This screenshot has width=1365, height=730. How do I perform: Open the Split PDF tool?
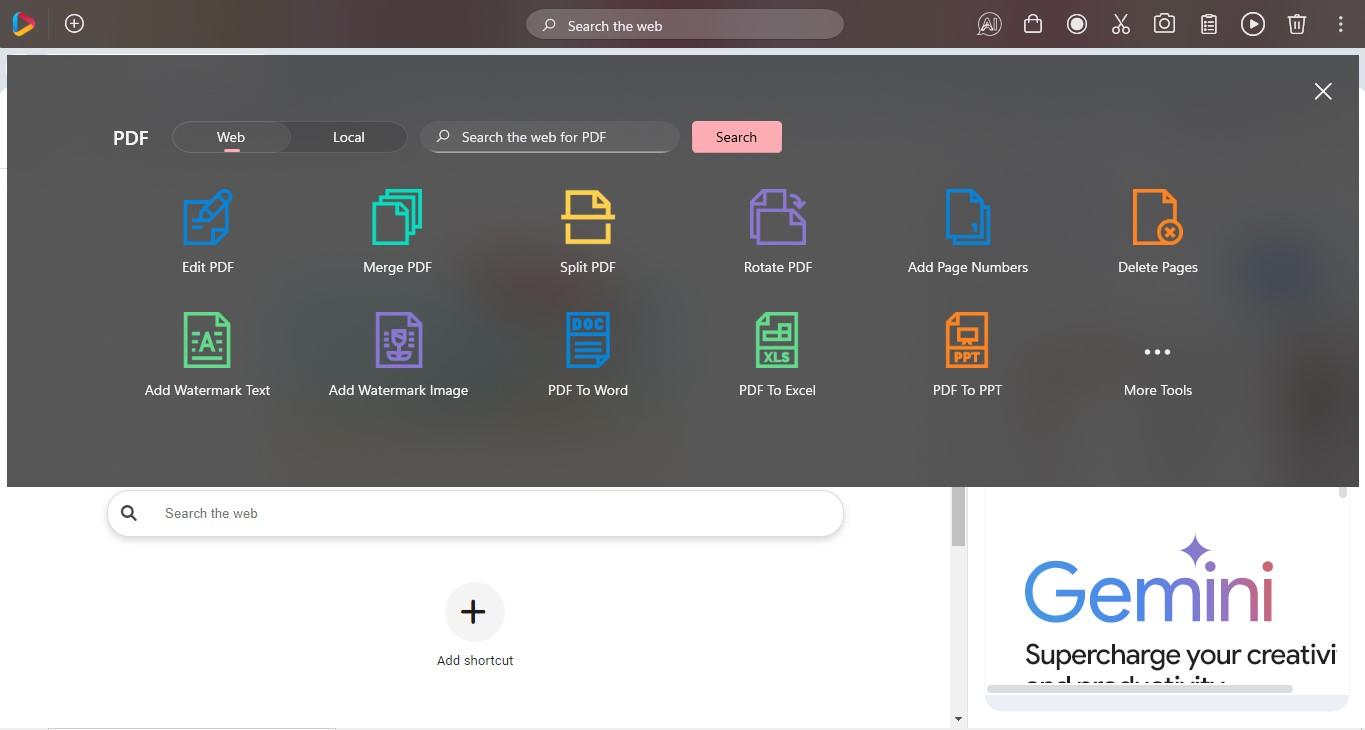click(587, 230)
